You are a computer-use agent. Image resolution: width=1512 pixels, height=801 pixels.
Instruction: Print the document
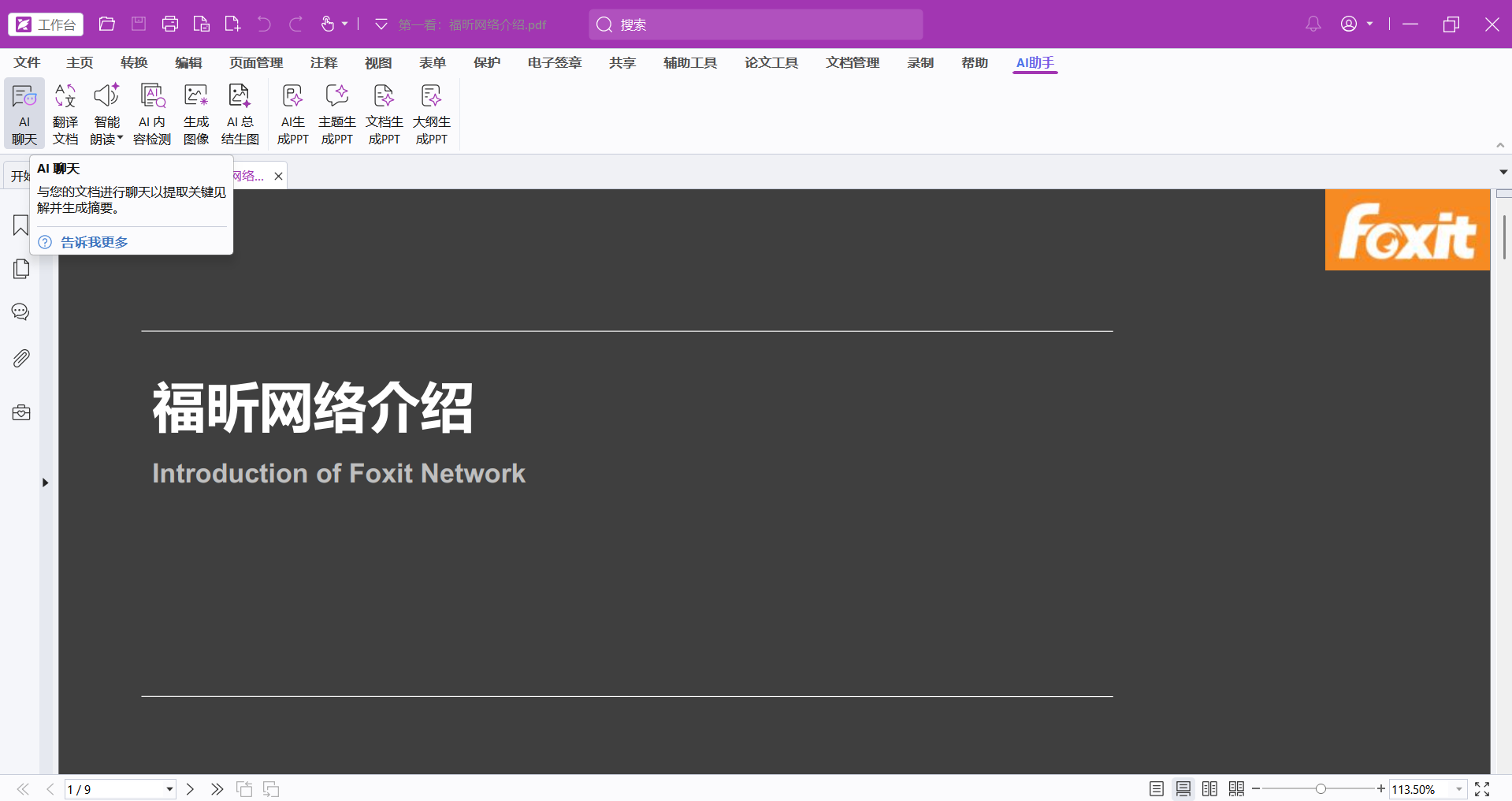click(170, 24)
